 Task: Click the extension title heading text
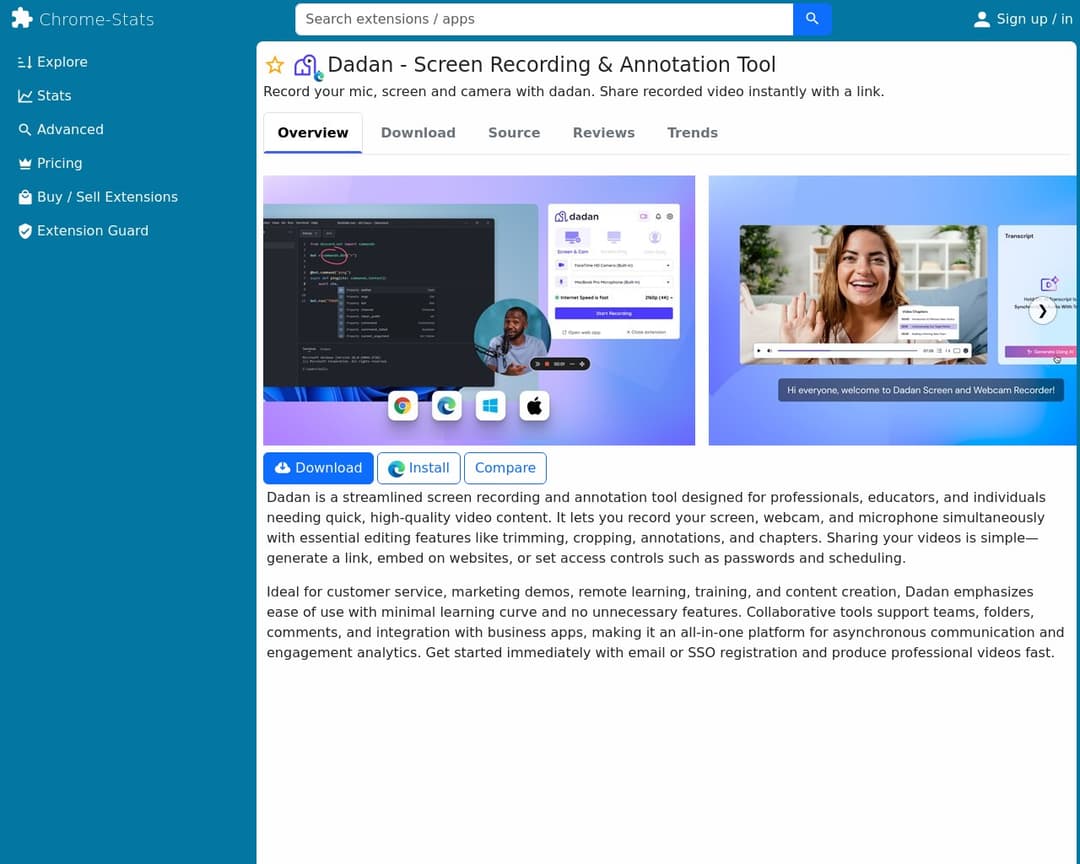click(x=552, y=64)
